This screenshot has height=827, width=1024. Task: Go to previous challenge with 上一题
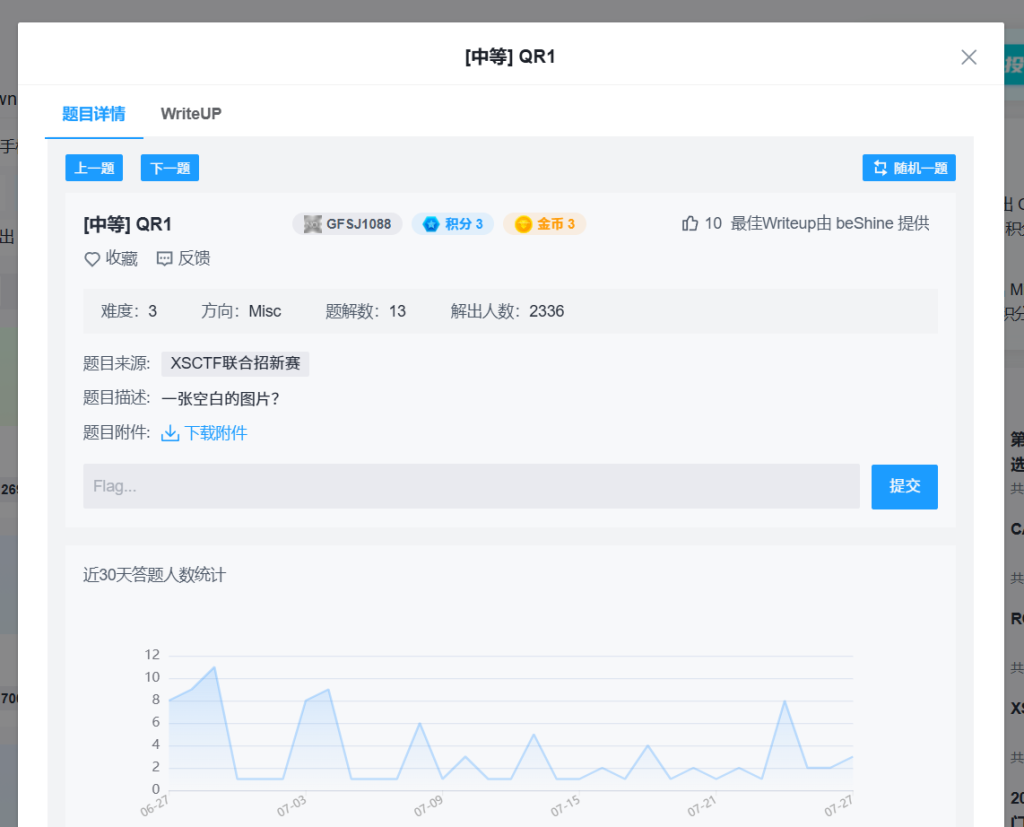coord(94,168)
